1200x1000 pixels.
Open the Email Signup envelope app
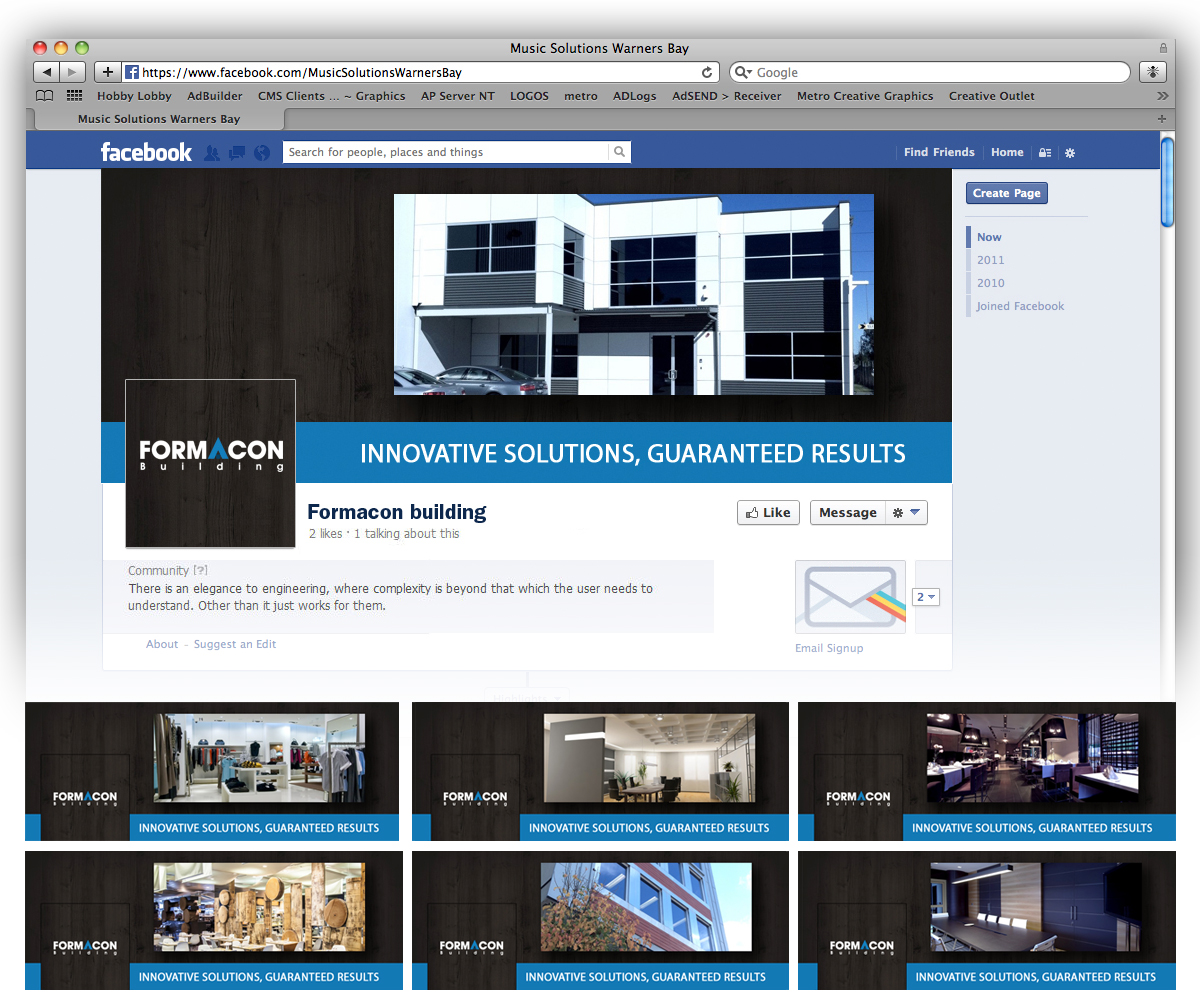click(850, 597)
